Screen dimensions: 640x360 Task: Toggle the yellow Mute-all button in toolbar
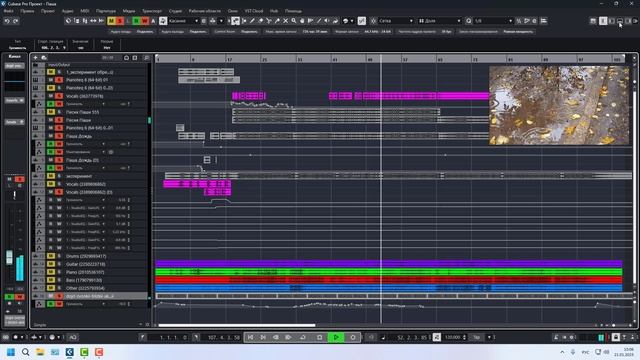point(111,21)
